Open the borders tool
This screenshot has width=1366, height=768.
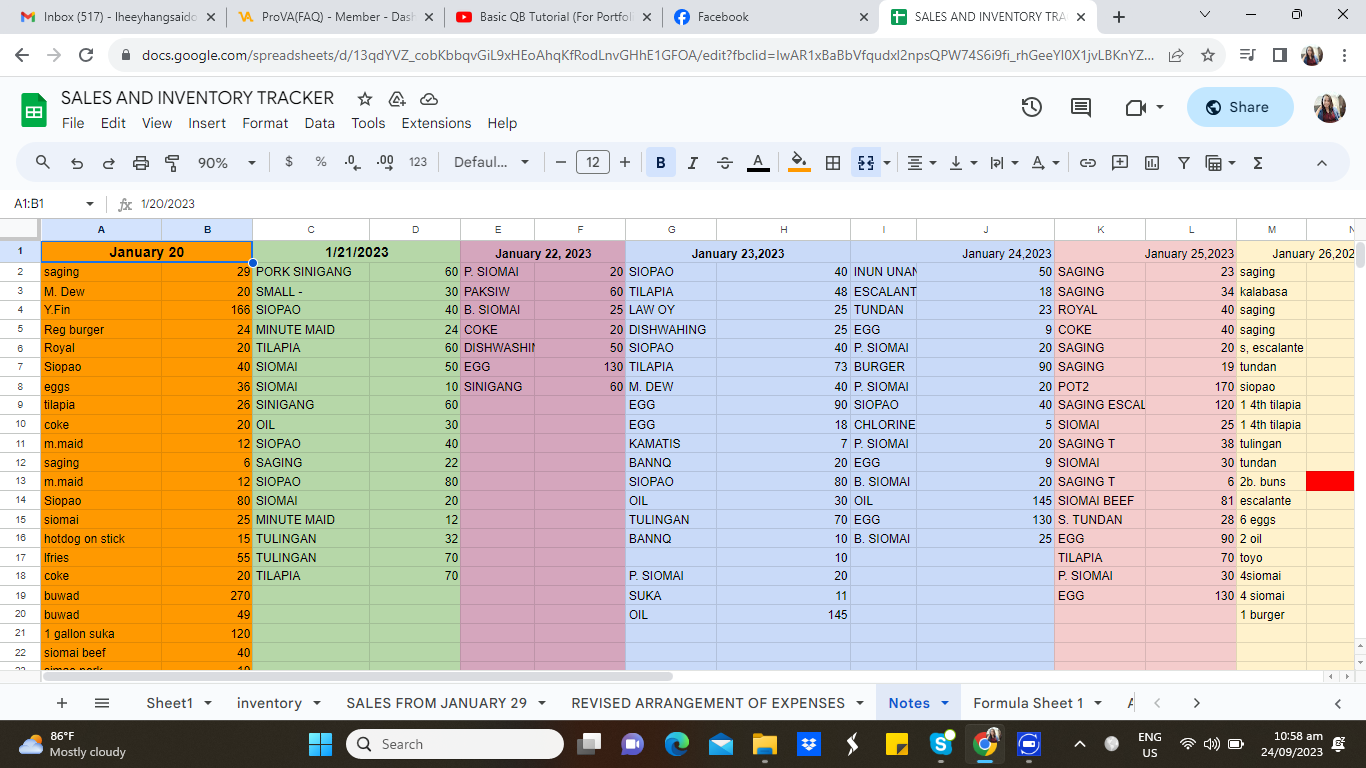pyautogui.click(x=832, y=162)
